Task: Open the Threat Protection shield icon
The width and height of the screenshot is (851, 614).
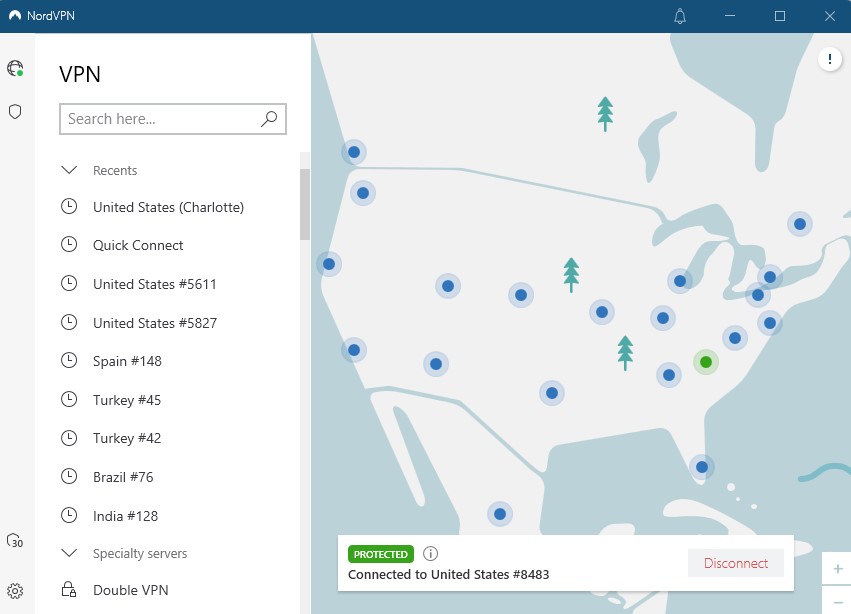Action: [x=15, y=112]
